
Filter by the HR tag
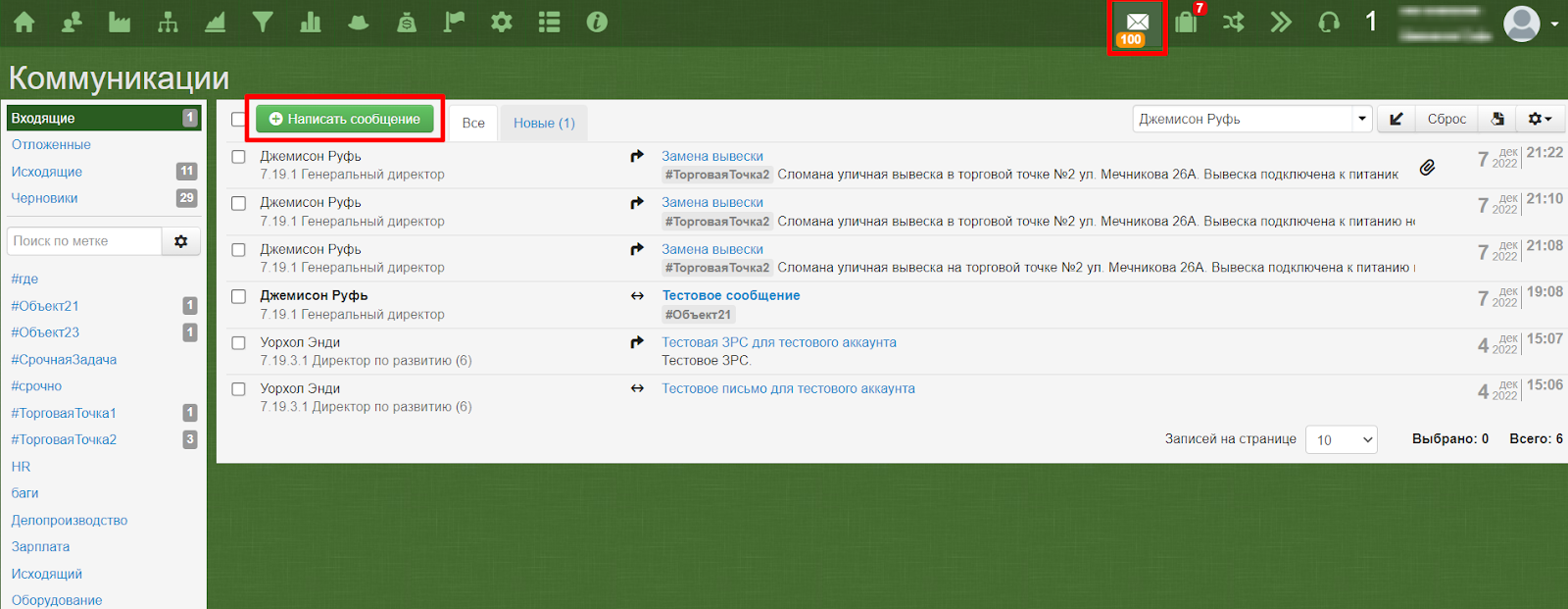tap(21, 467)
